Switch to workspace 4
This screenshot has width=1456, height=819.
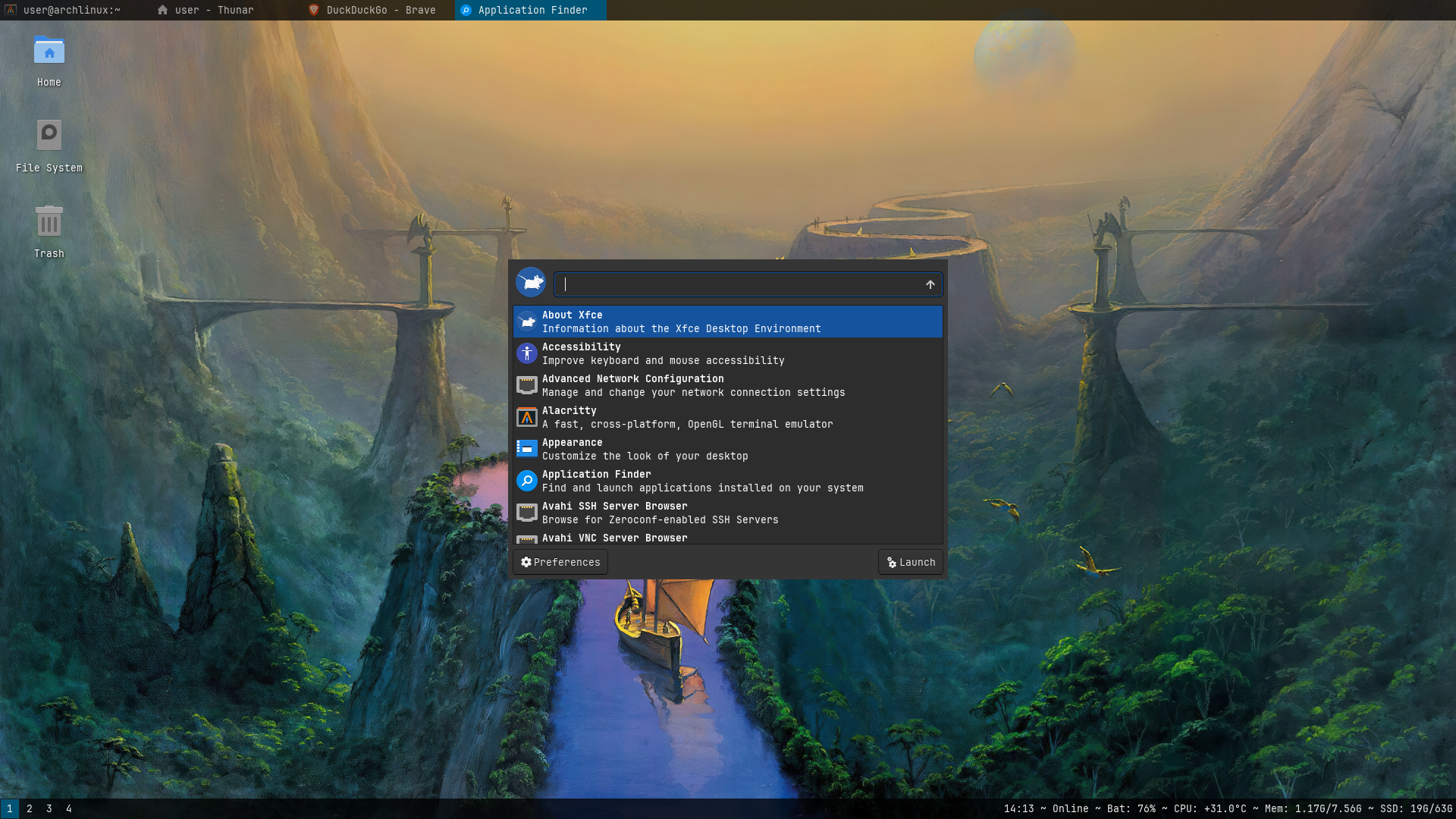click(x=69, y=808)
